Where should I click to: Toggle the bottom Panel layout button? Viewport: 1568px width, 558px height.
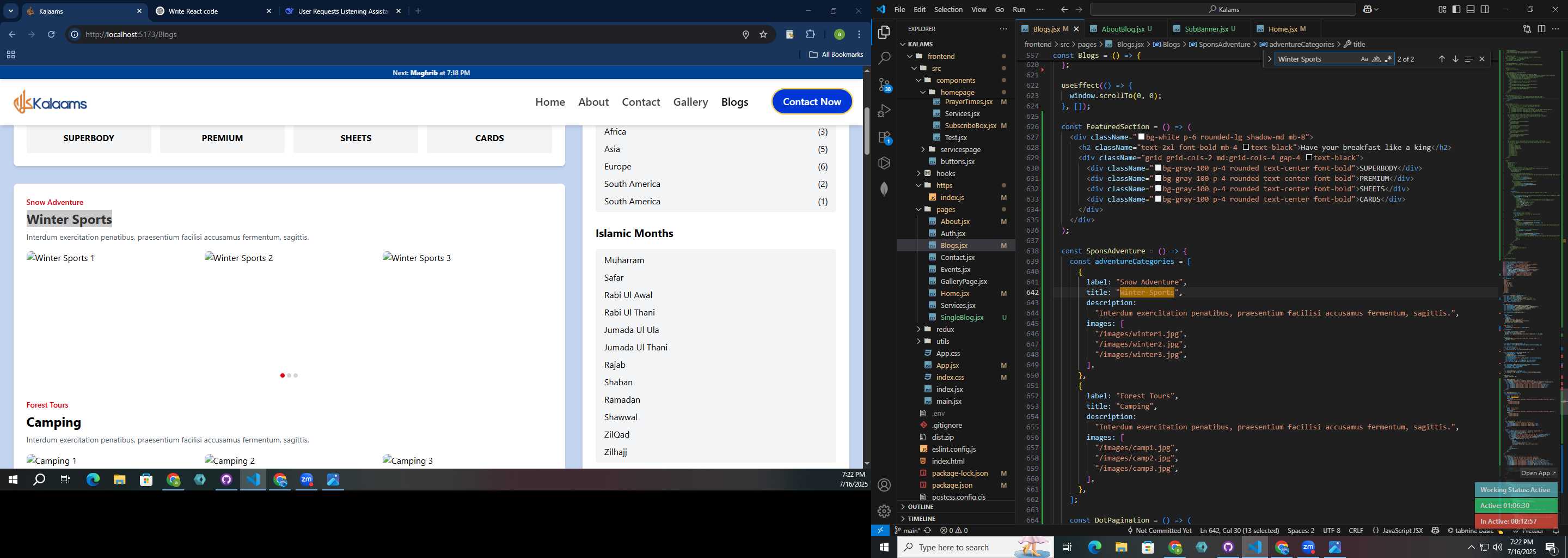(1471, 9)
